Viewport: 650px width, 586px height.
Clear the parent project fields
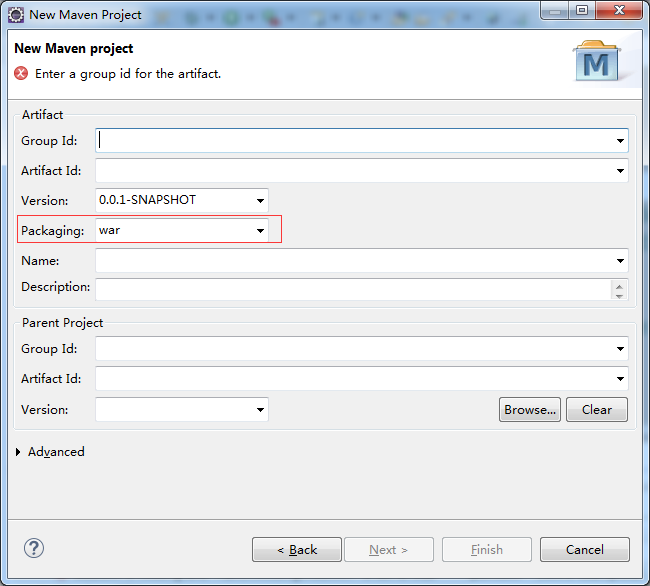(597, 409)
